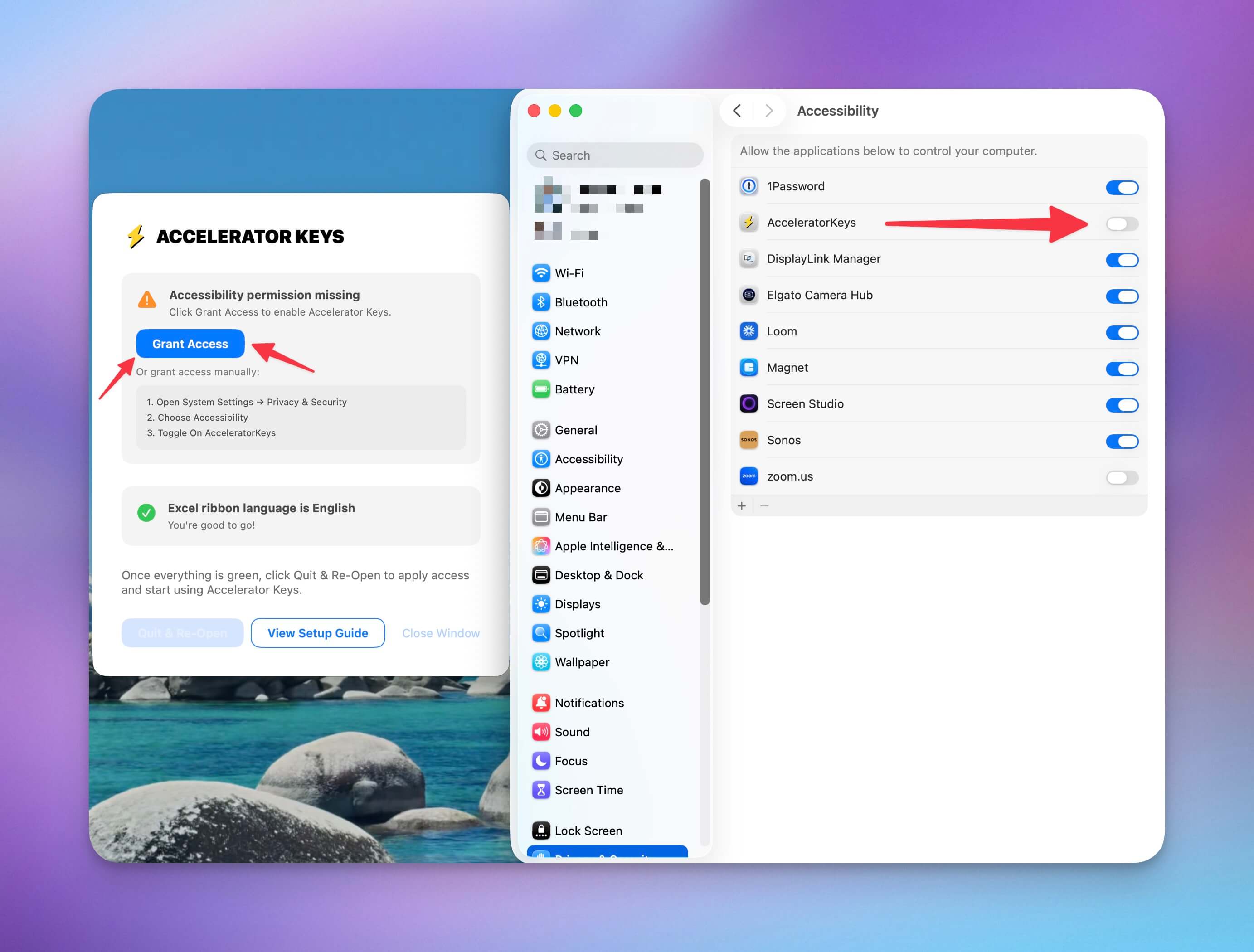Click the Wallpaper flower icon

[541, 662]
